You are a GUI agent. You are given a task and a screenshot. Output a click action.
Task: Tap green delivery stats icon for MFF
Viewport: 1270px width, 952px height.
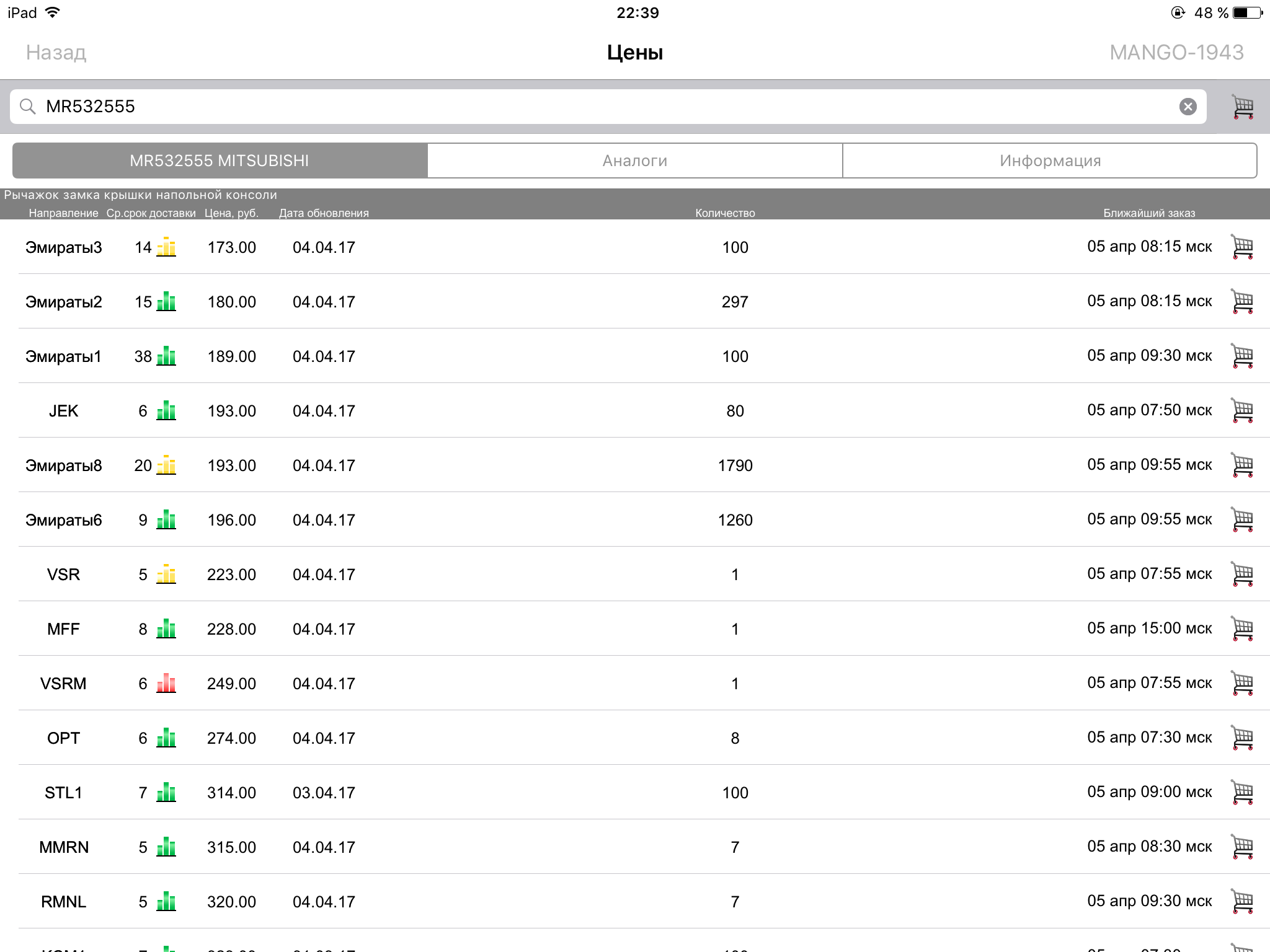tap(166, 629)
